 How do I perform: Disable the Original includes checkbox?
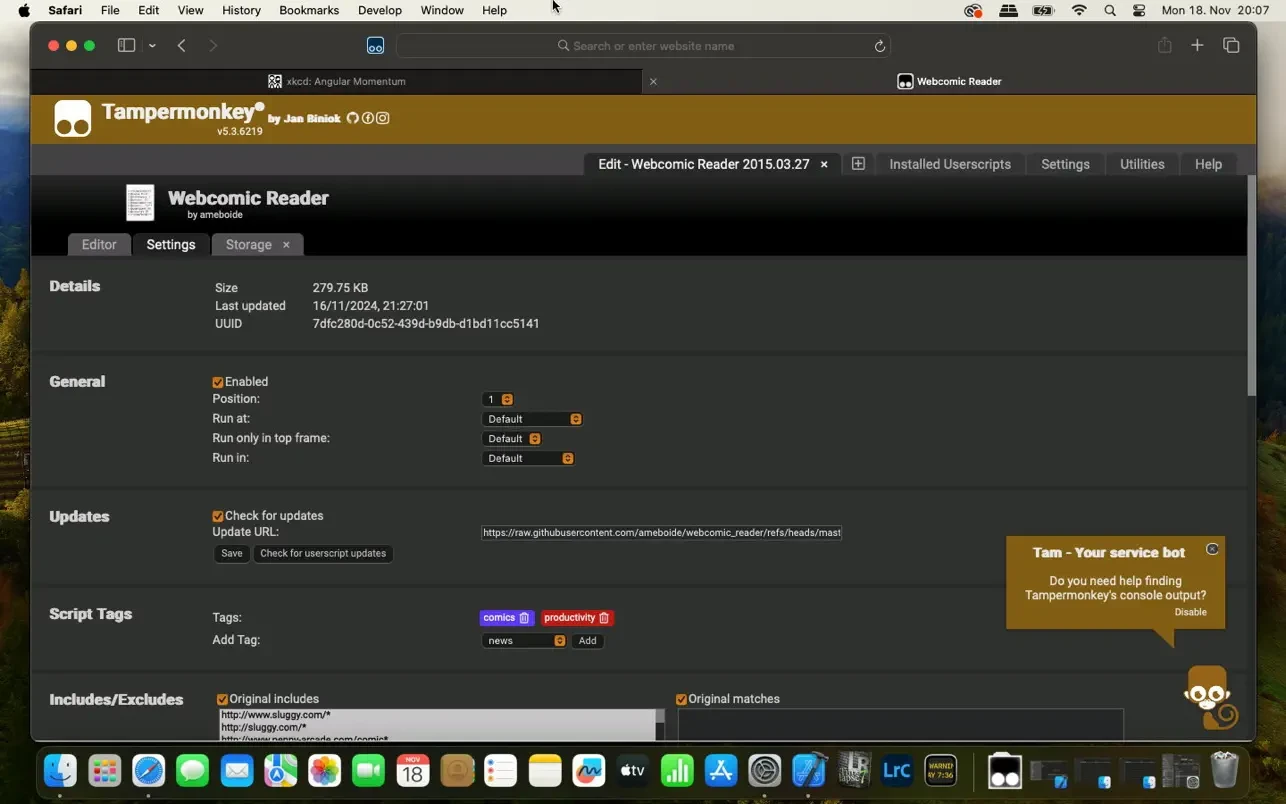(222, 700)
